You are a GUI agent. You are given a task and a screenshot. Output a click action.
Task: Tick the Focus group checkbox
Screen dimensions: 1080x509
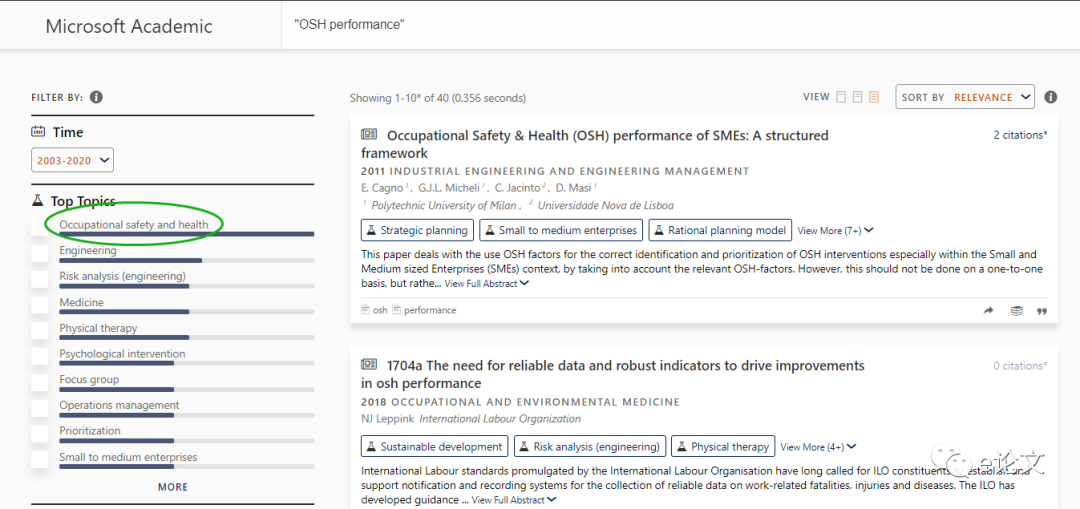[x=39, y=382]
